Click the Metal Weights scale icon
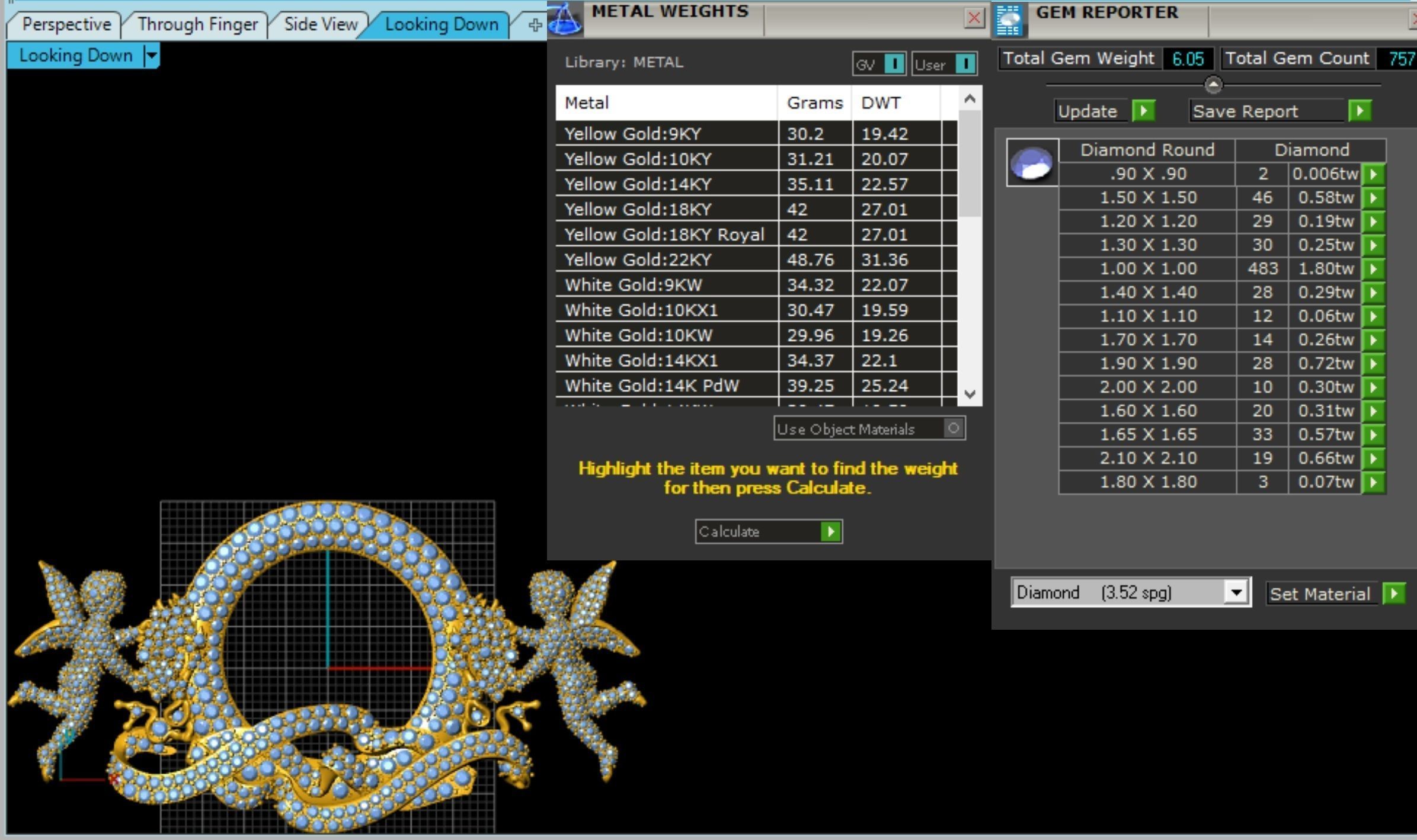The image size is (1417, 840). [x=564, y=18]
